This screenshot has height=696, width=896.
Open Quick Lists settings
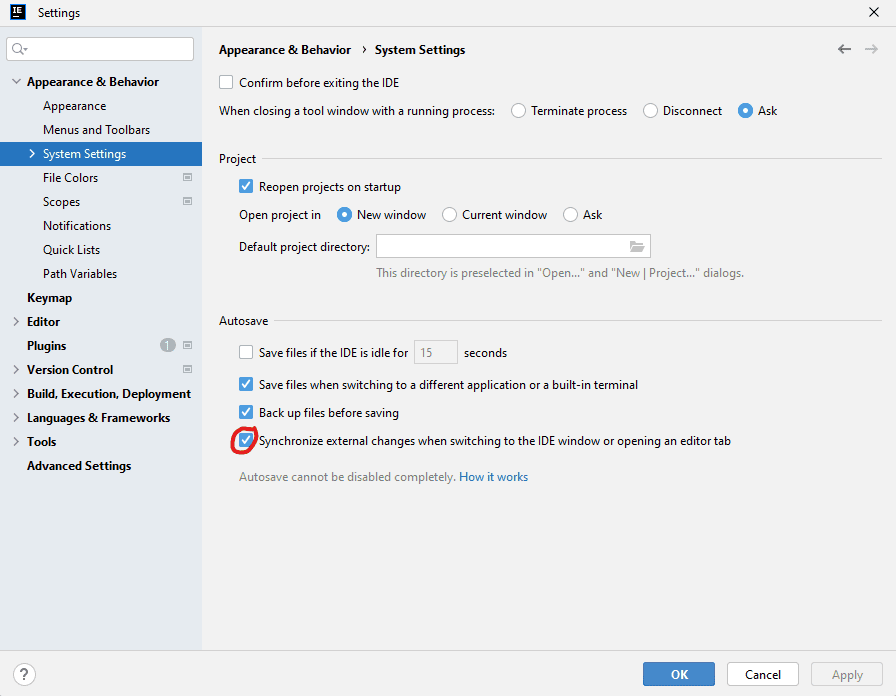(x=71, y=250)
